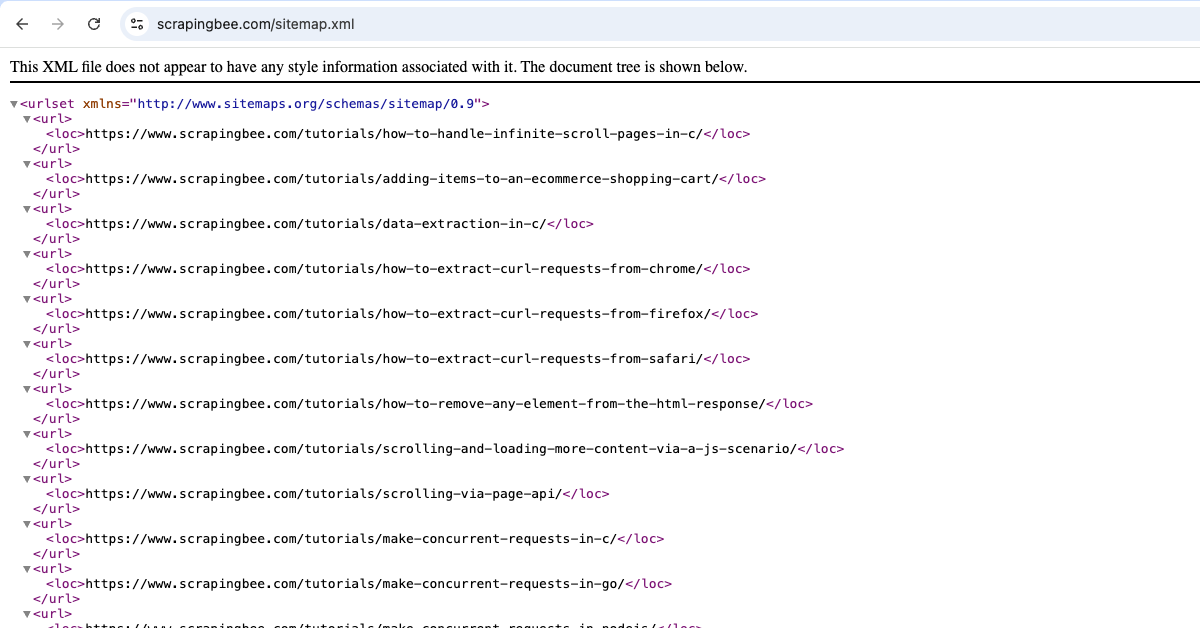The height and width of the screenshot is (628, 1200).
Task: Collapse the curl-requests-from-chrome url entry
Action: coord(27,253)
